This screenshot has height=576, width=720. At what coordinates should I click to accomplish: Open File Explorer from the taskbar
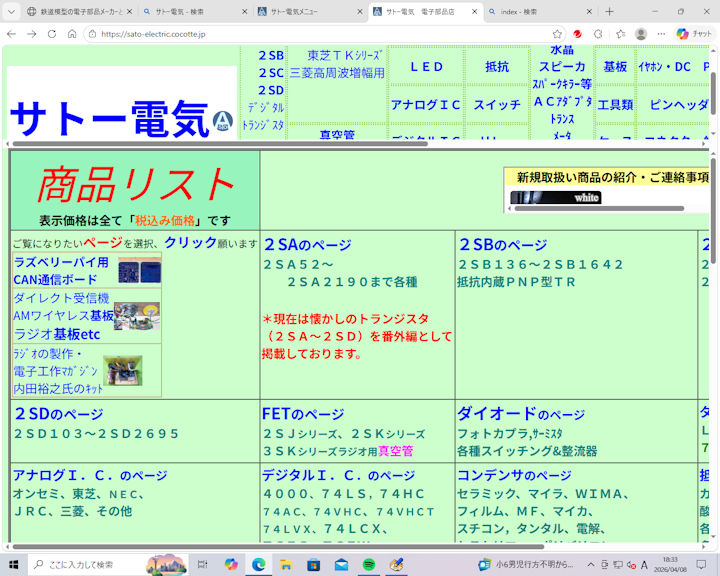click(x=286, y=564)
